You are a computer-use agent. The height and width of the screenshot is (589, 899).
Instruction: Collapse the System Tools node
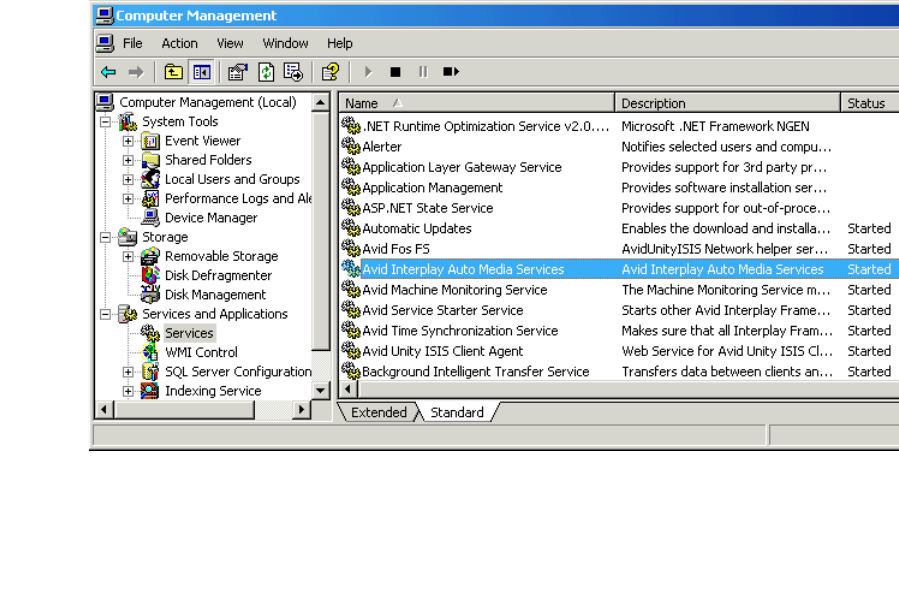coord(105,122)
